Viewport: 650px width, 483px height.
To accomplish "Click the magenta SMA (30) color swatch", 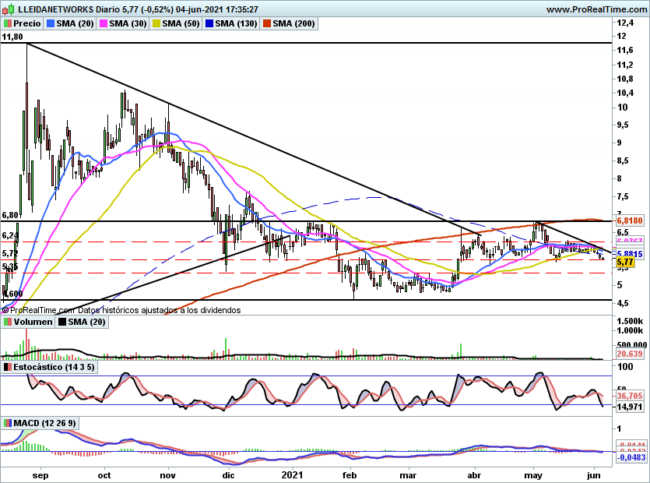I will click(x=104, y=24).
